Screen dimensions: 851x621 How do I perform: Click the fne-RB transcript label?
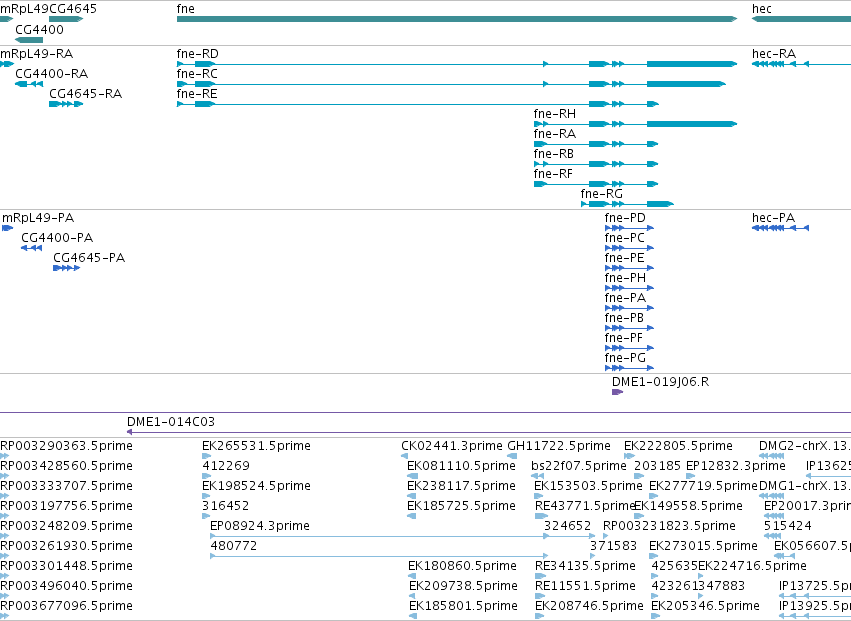click(x=554, y=154)
